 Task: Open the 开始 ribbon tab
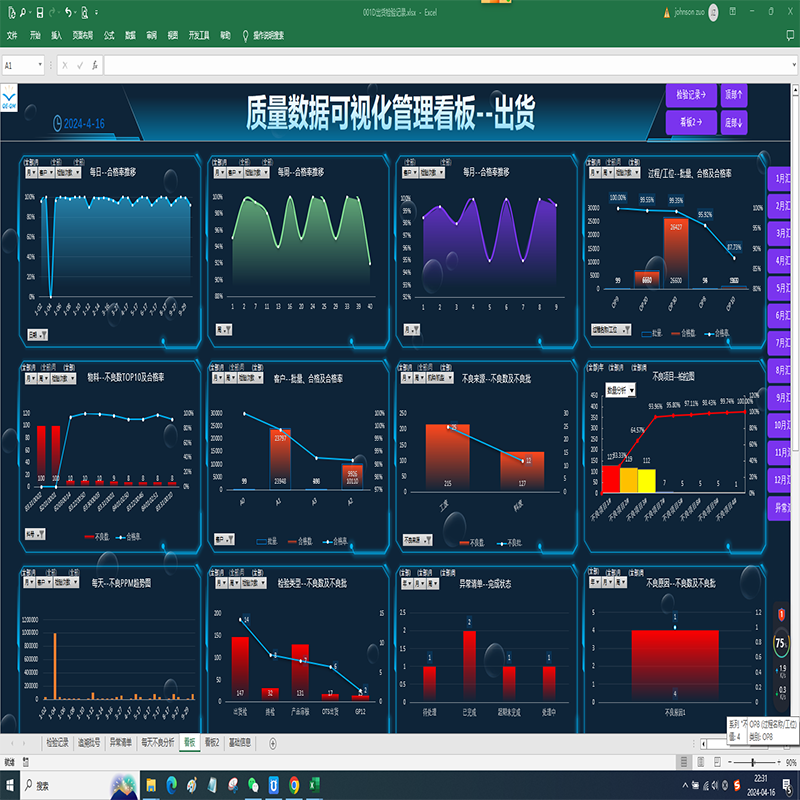[x=35, y=35]
